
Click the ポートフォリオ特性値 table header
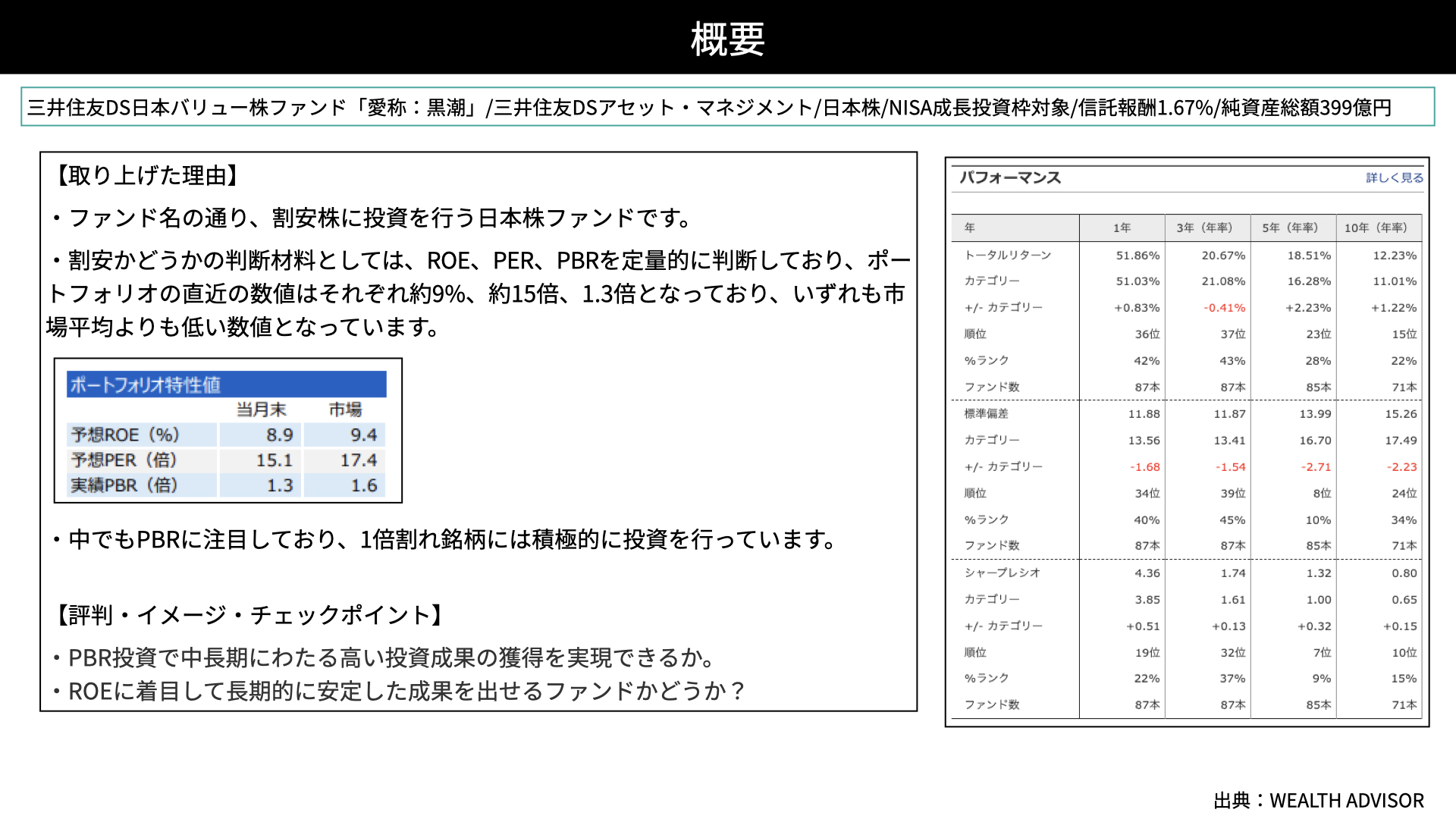pos(227,384)
